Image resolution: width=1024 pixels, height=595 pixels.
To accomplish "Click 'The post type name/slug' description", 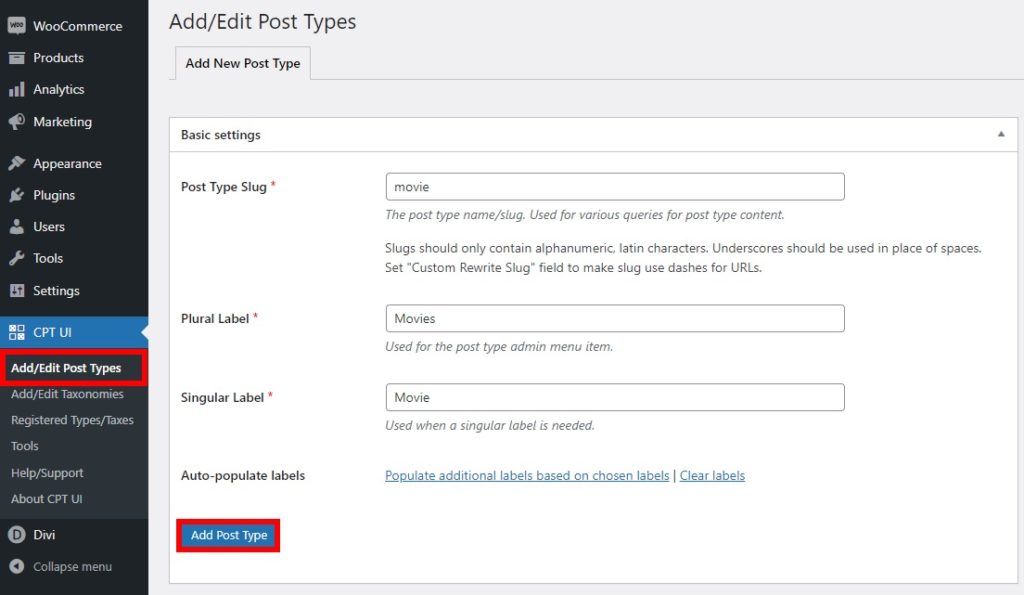I will (x=584, y=215).
